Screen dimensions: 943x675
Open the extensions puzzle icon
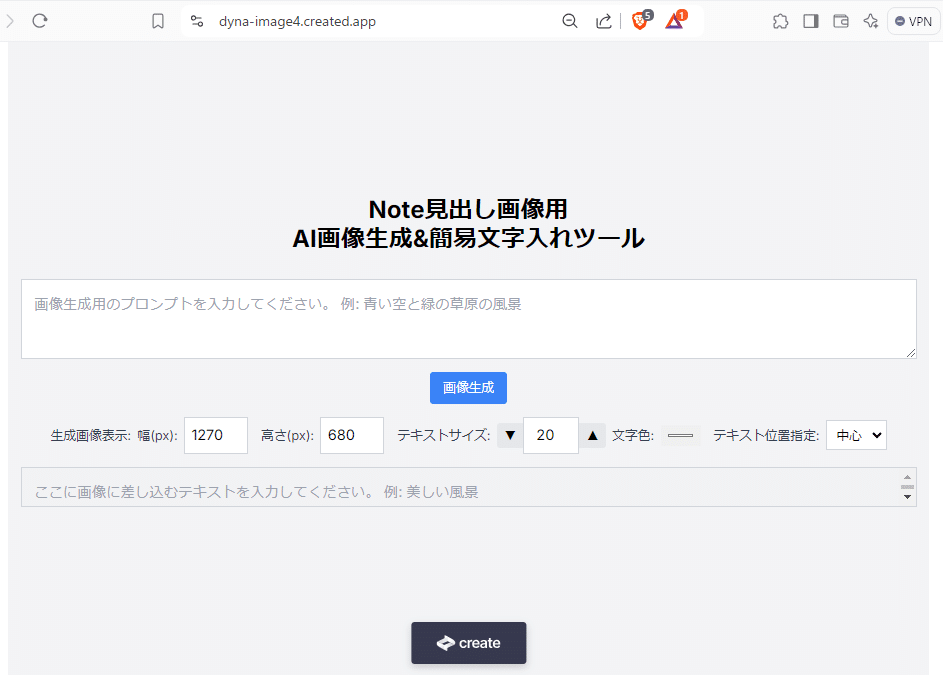(x=780, y=22)
